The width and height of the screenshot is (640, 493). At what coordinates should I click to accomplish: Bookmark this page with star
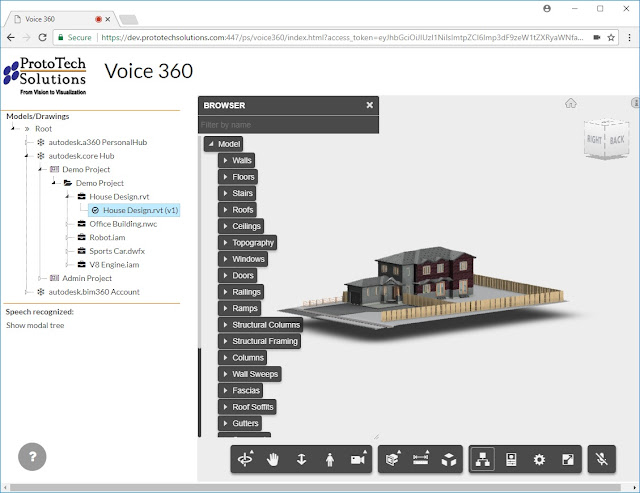pos(611,38)
